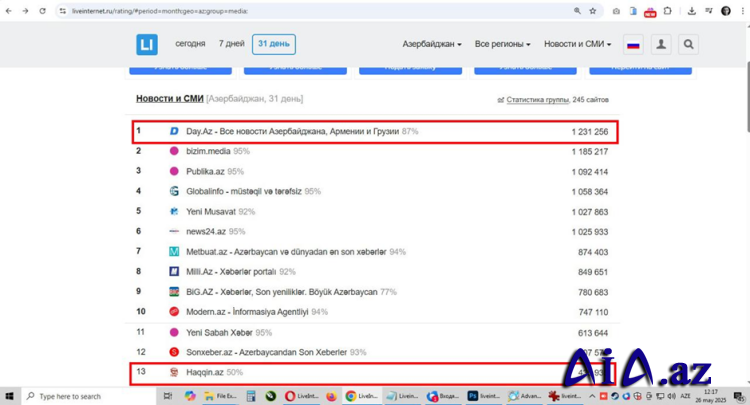Open Task View on the taskbar
Screen dimensions: 750x405
click(x=168, y=396)
